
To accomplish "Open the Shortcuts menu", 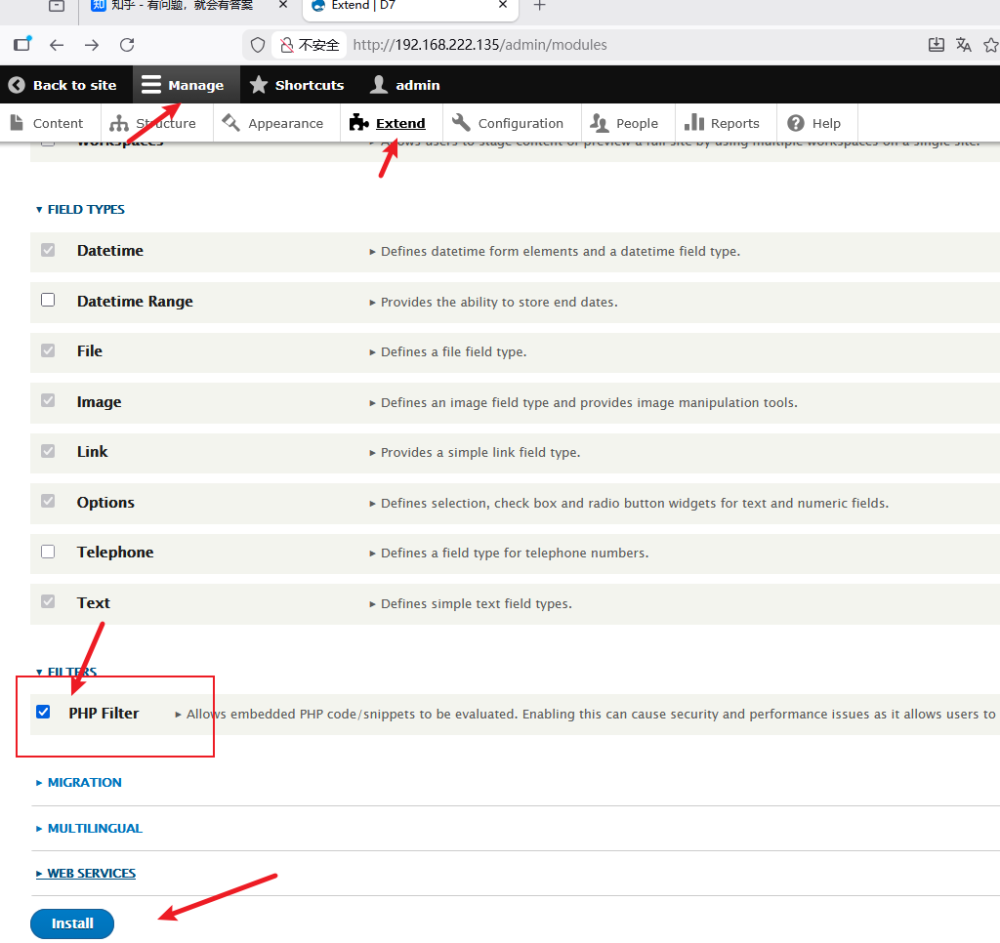I will [x=297, y=85].
